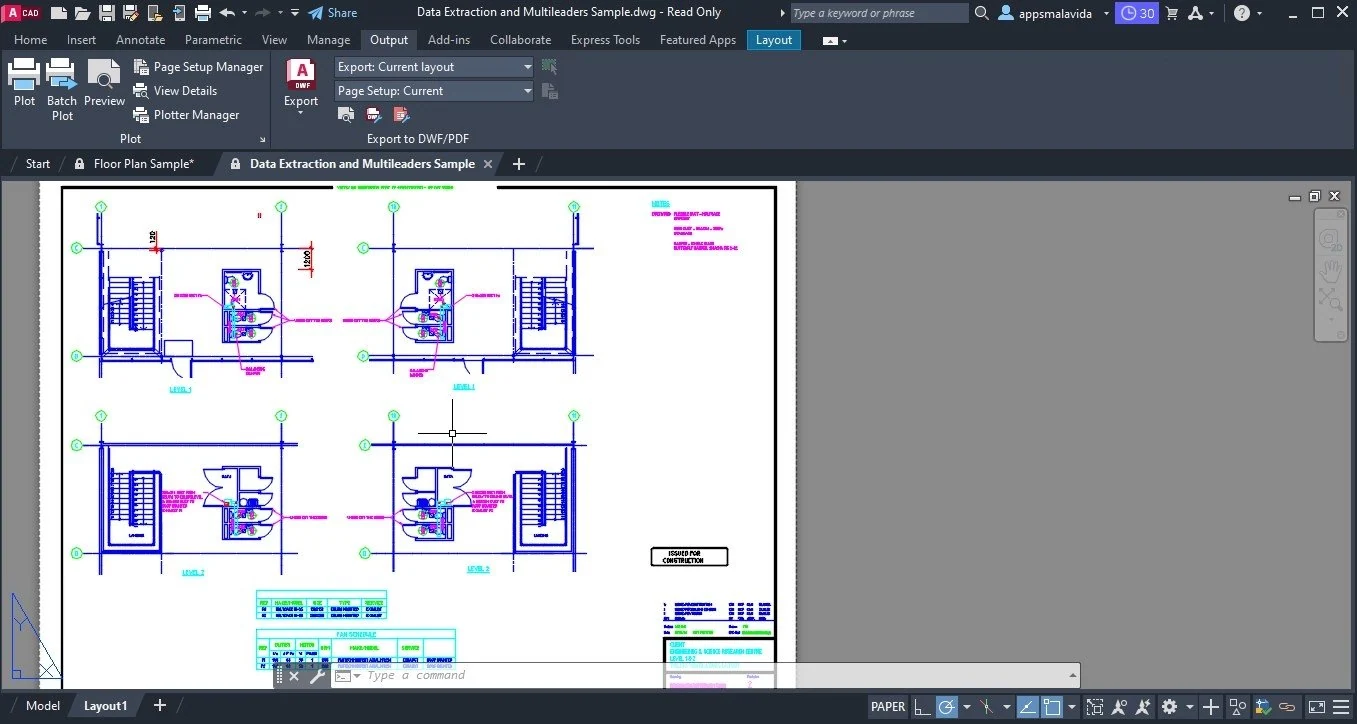Viewport: 1357px width, 724px height.
Task: Click Save to Web & Mobile icon
Action: 179,13
